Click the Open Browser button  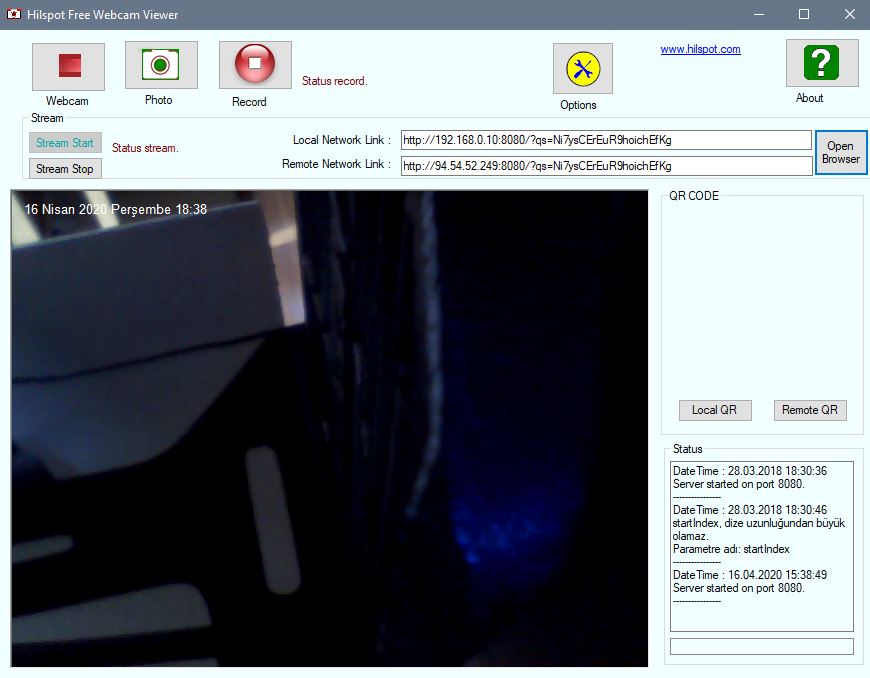pyautogui.click(x=840, y=153)
